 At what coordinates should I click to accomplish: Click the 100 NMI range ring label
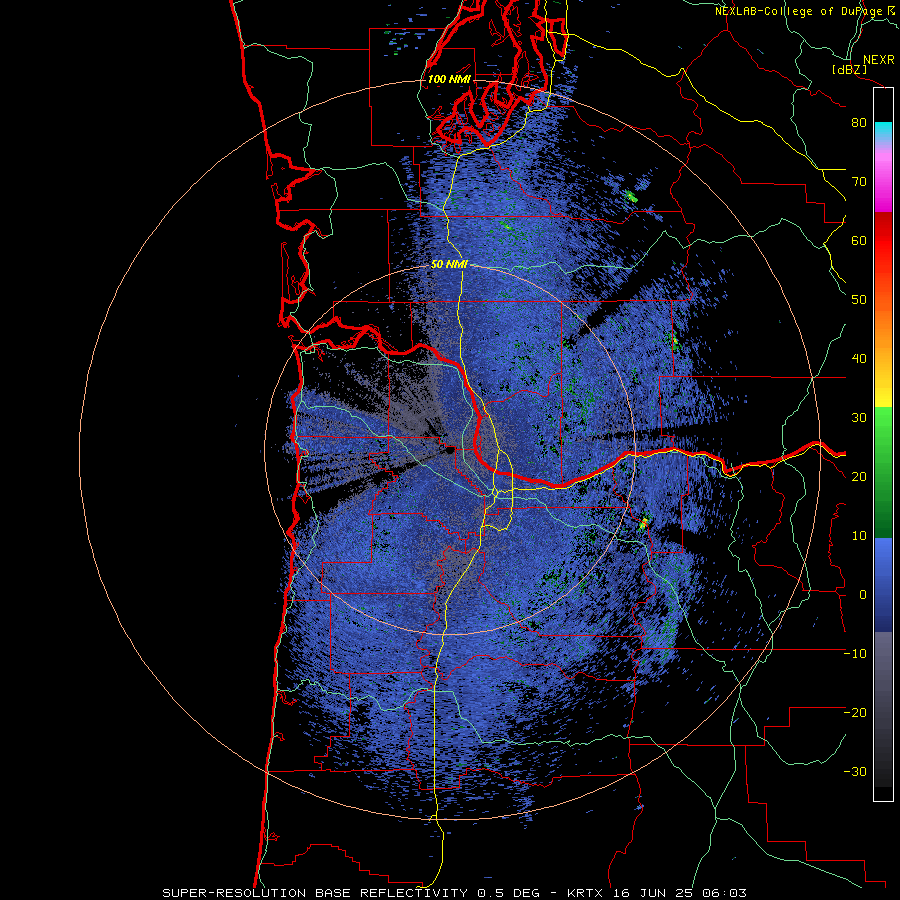[449, 79]
